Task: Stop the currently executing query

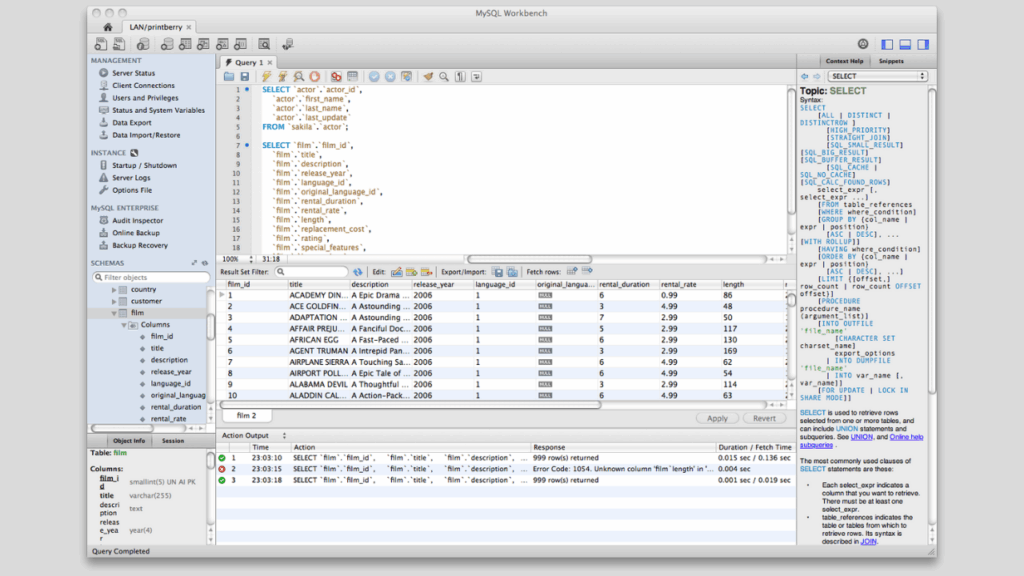Action: pyautogui.click(x=314, y=76)
